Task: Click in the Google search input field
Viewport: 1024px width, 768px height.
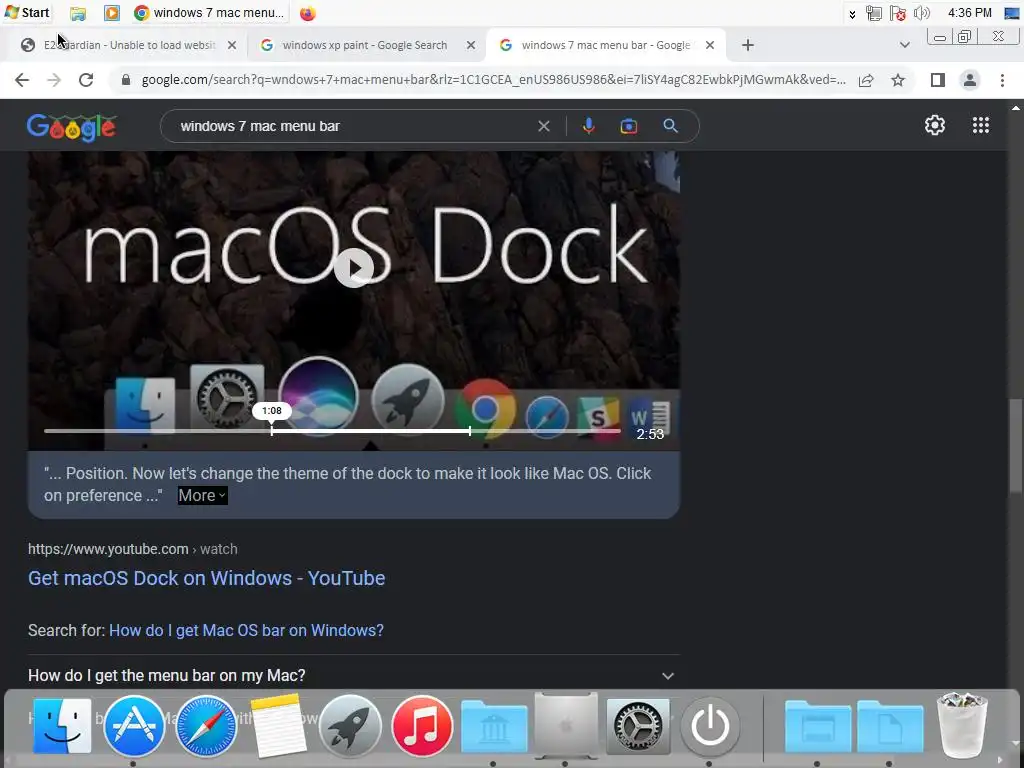Action: (356, 126)
